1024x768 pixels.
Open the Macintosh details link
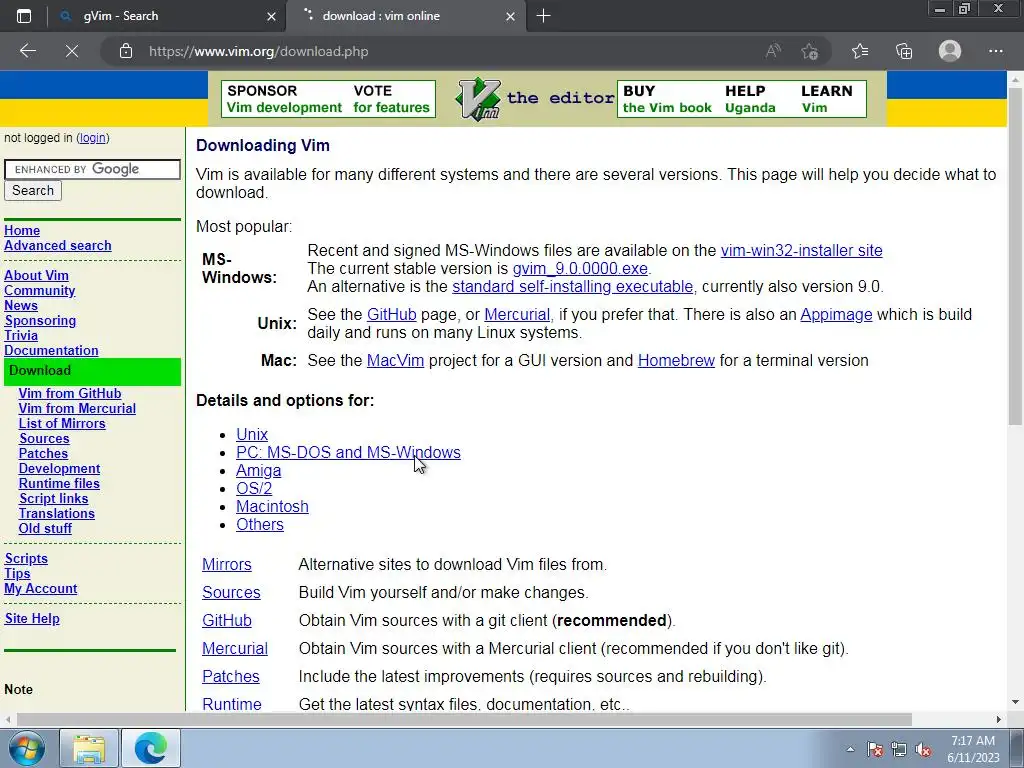[272, 507]
